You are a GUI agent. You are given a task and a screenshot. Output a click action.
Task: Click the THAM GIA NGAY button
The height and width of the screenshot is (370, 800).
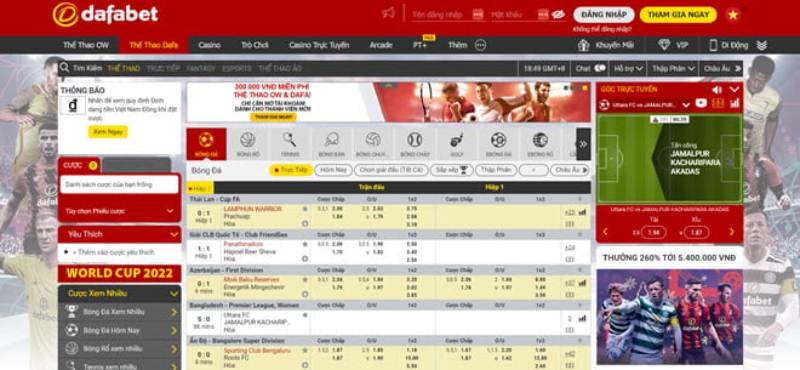(x=678, y=15)
